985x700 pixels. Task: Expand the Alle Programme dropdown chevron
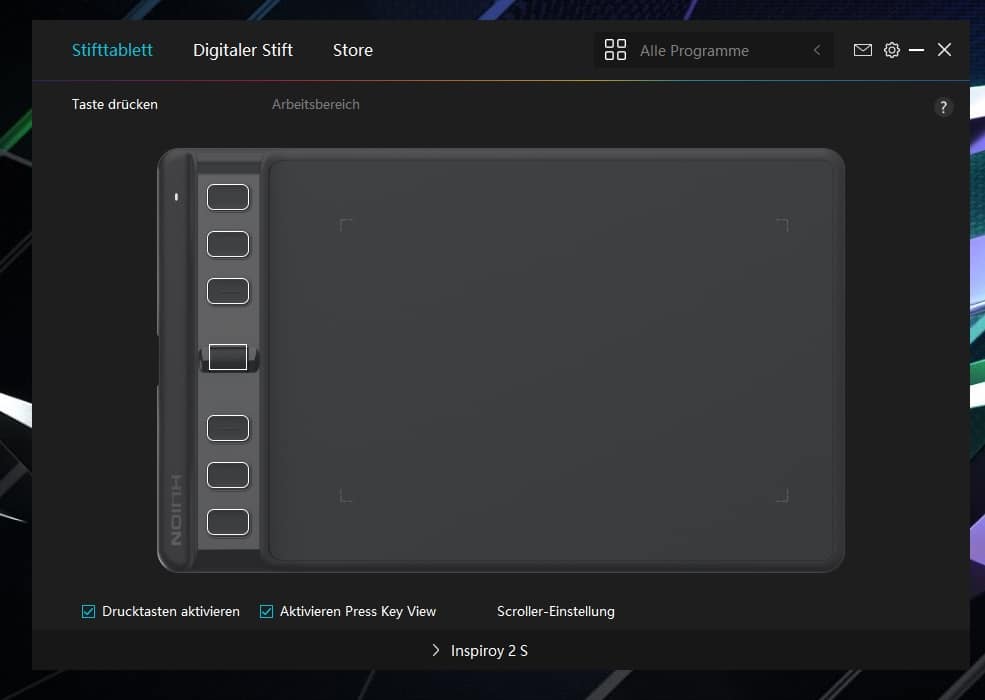click(816, 50)
